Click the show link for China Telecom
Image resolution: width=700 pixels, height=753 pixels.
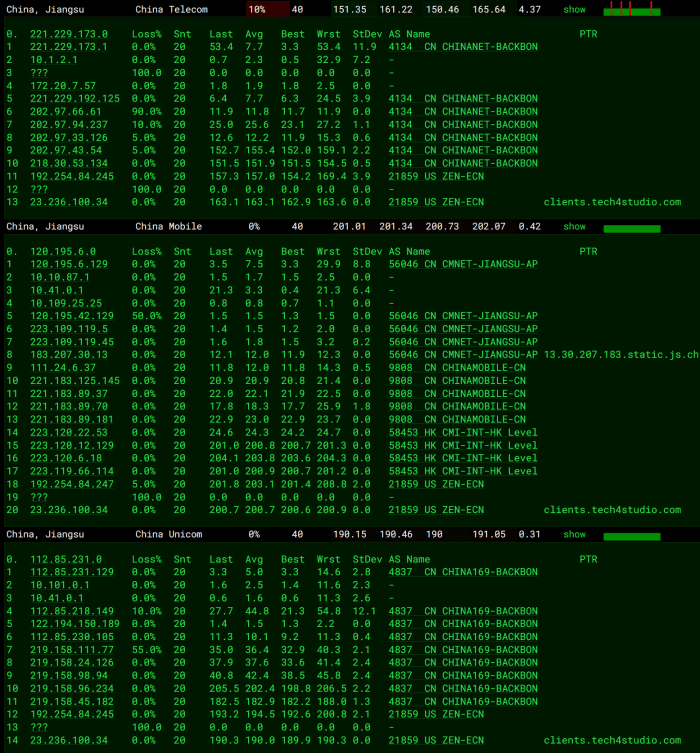pos(574,9)
